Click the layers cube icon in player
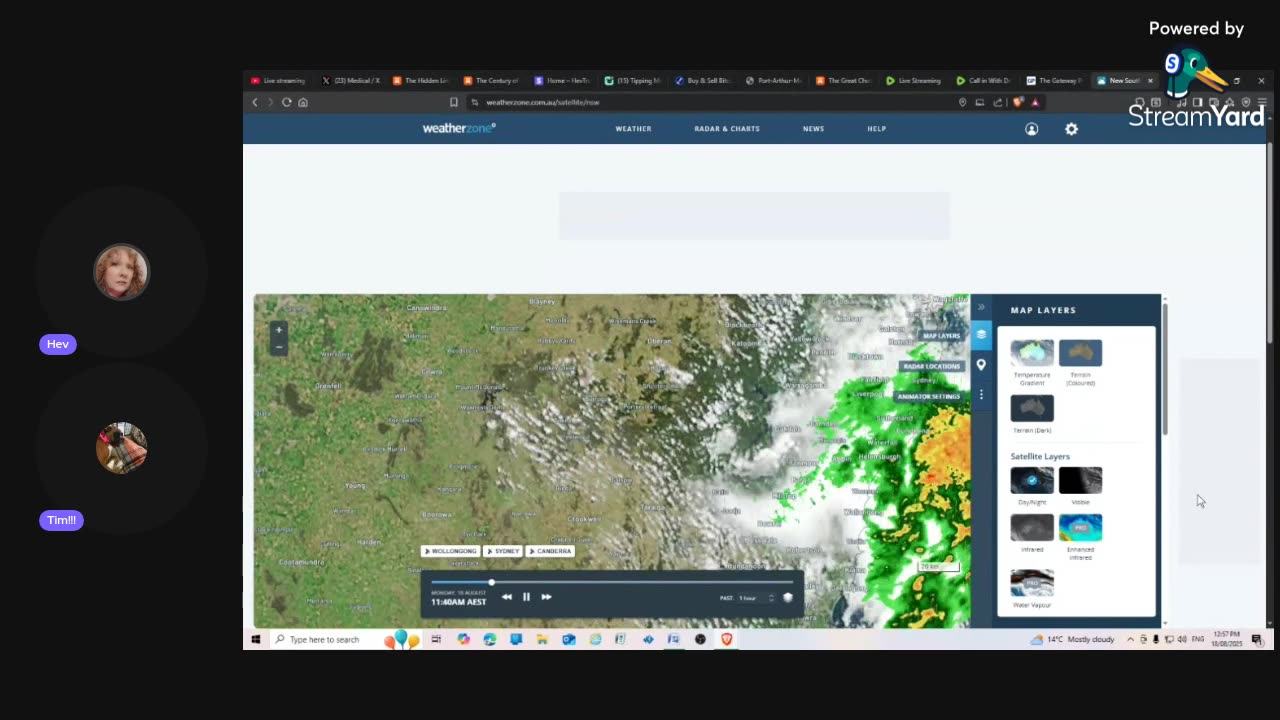Image resolution: width=1280 pixels, height=720 pixels. point(787,598)
